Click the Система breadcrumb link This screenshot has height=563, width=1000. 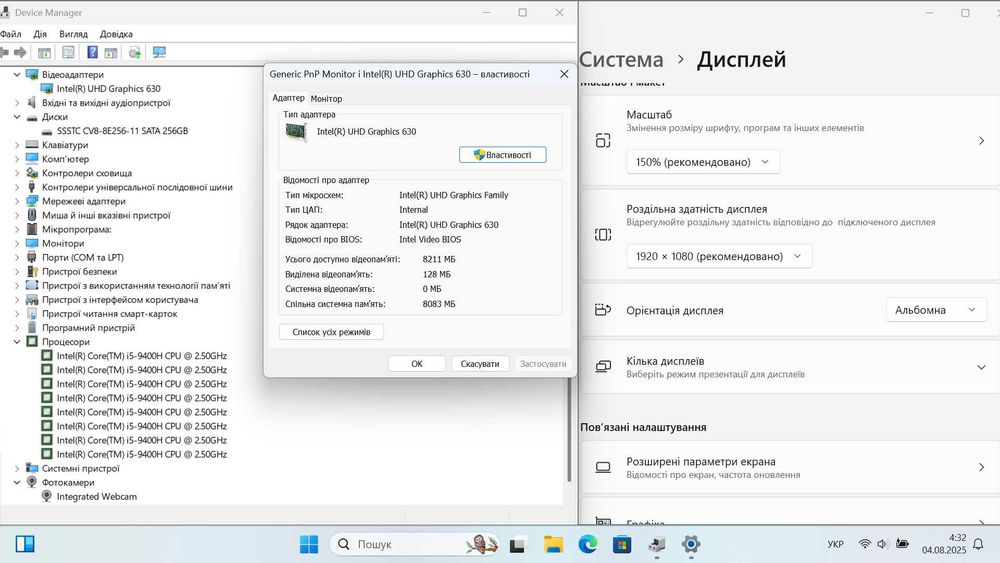point(621,59)
